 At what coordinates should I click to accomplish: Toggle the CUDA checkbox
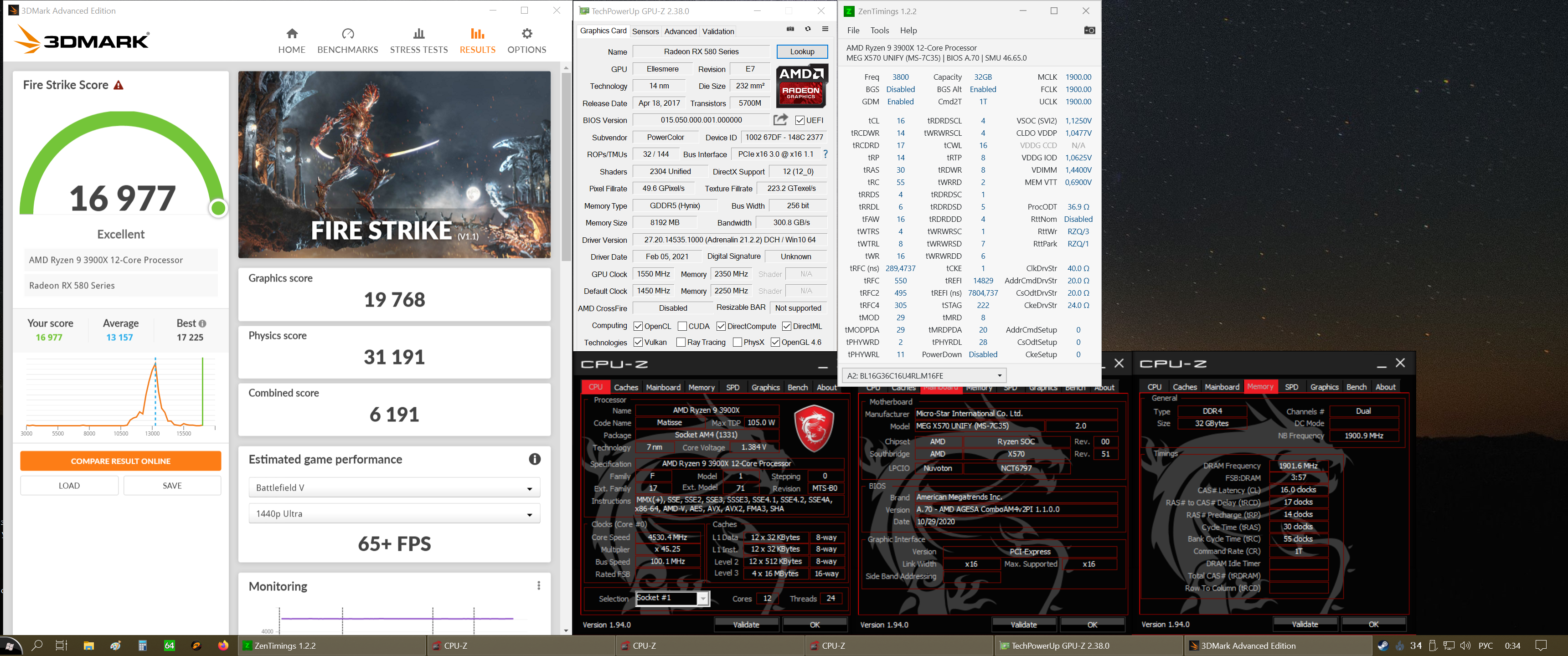(x=682, y=326)
